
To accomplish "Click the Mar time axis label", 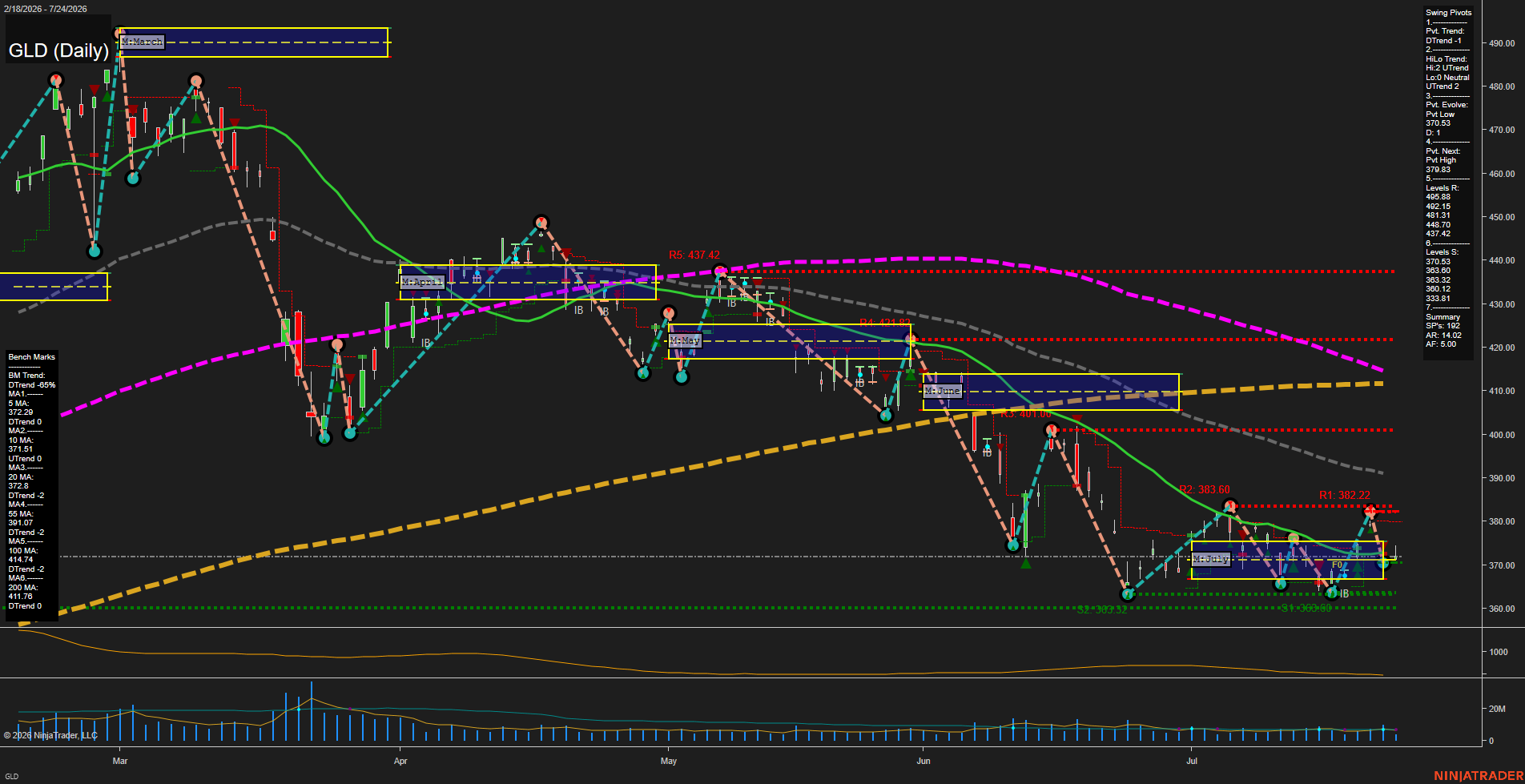I will click(x=120, y=761).
